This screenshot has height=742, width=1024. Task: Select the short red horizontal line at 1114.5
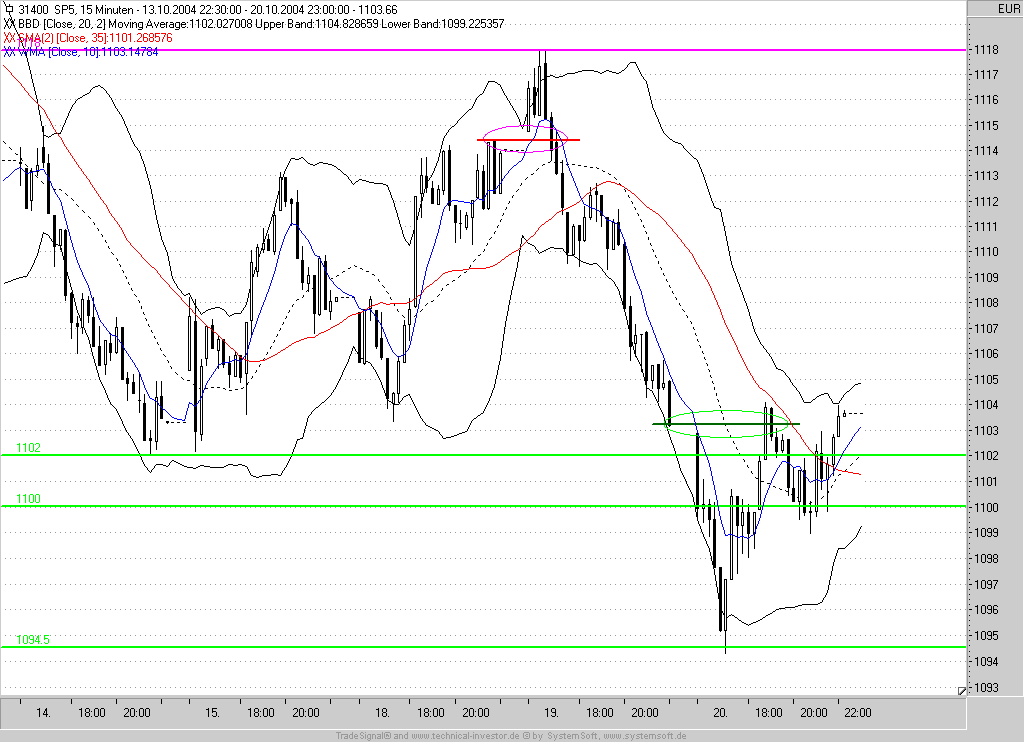528,140
